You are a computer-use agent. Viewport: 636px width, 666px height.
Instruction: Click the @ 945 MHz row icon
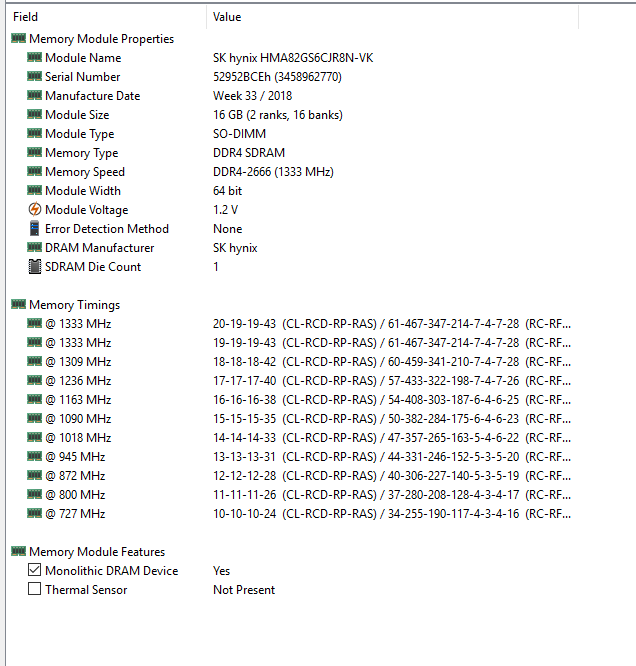click(x=34, y=456)
